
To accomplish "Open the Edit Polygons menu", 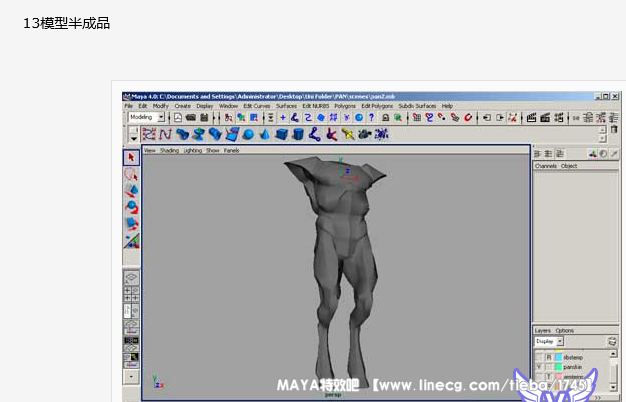I will [379, 105].
